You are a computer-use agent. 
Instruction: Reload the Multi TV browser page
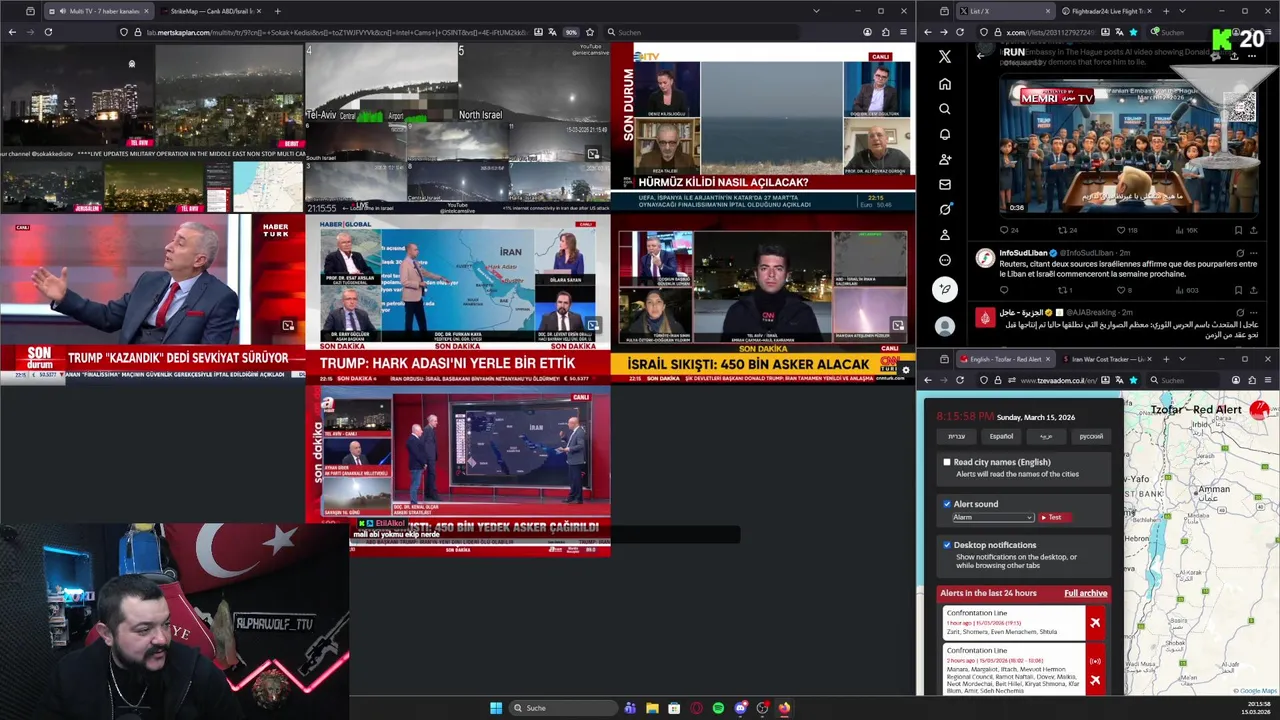pyautogui.click(x=48, y=32)
